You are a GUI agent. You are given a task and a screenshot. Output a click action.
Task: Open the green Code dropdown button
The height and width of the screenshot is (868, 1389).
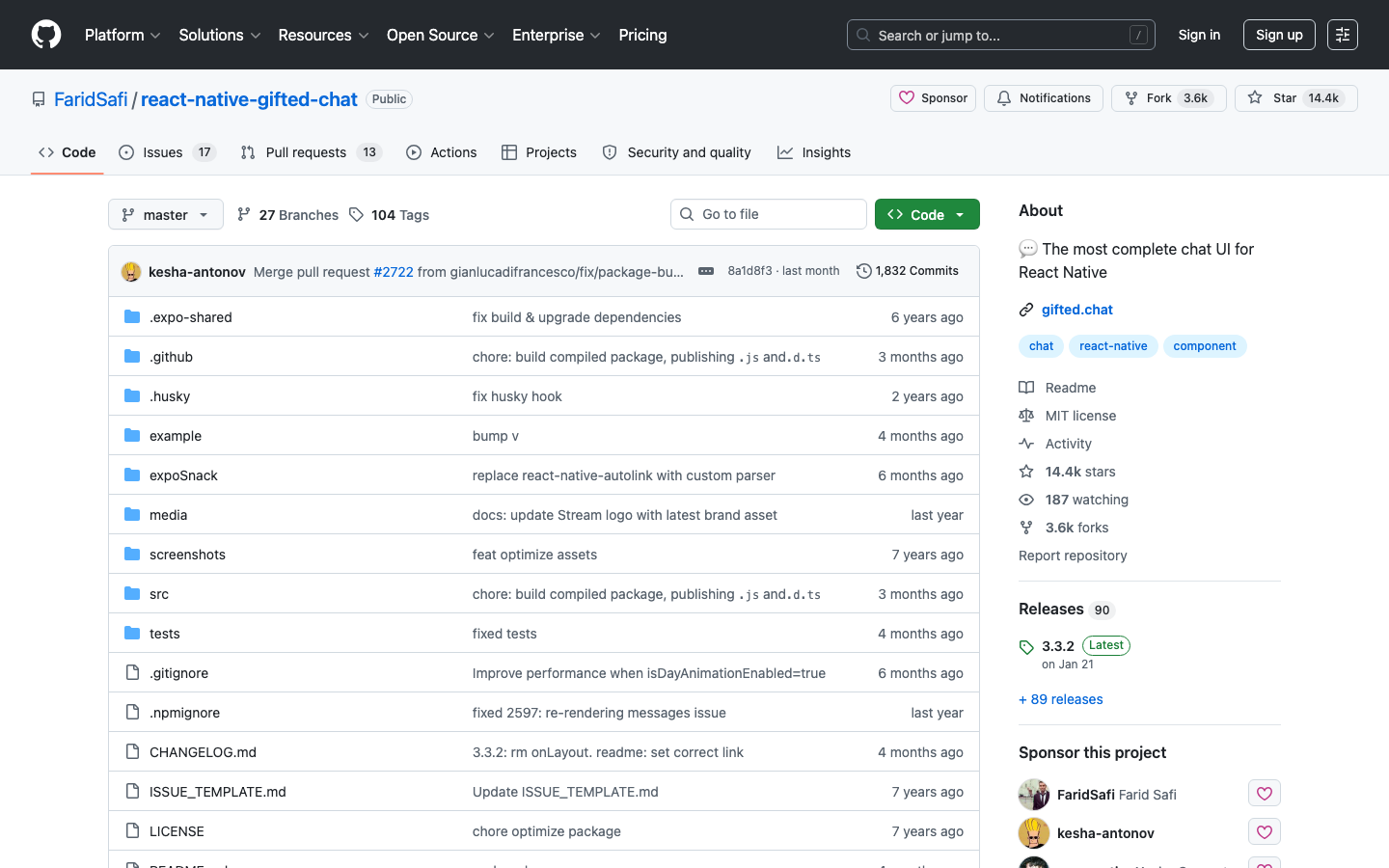pyautogui.click(x=927, y=214)
